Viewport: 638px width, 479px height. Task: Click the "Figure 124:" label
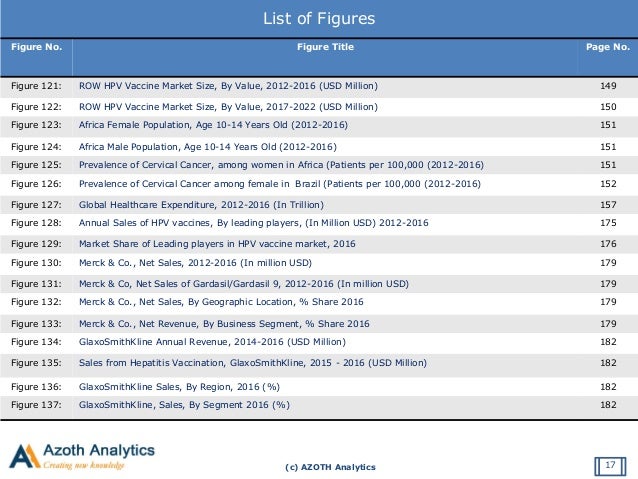pyautogui.click(x=36, y=147)
